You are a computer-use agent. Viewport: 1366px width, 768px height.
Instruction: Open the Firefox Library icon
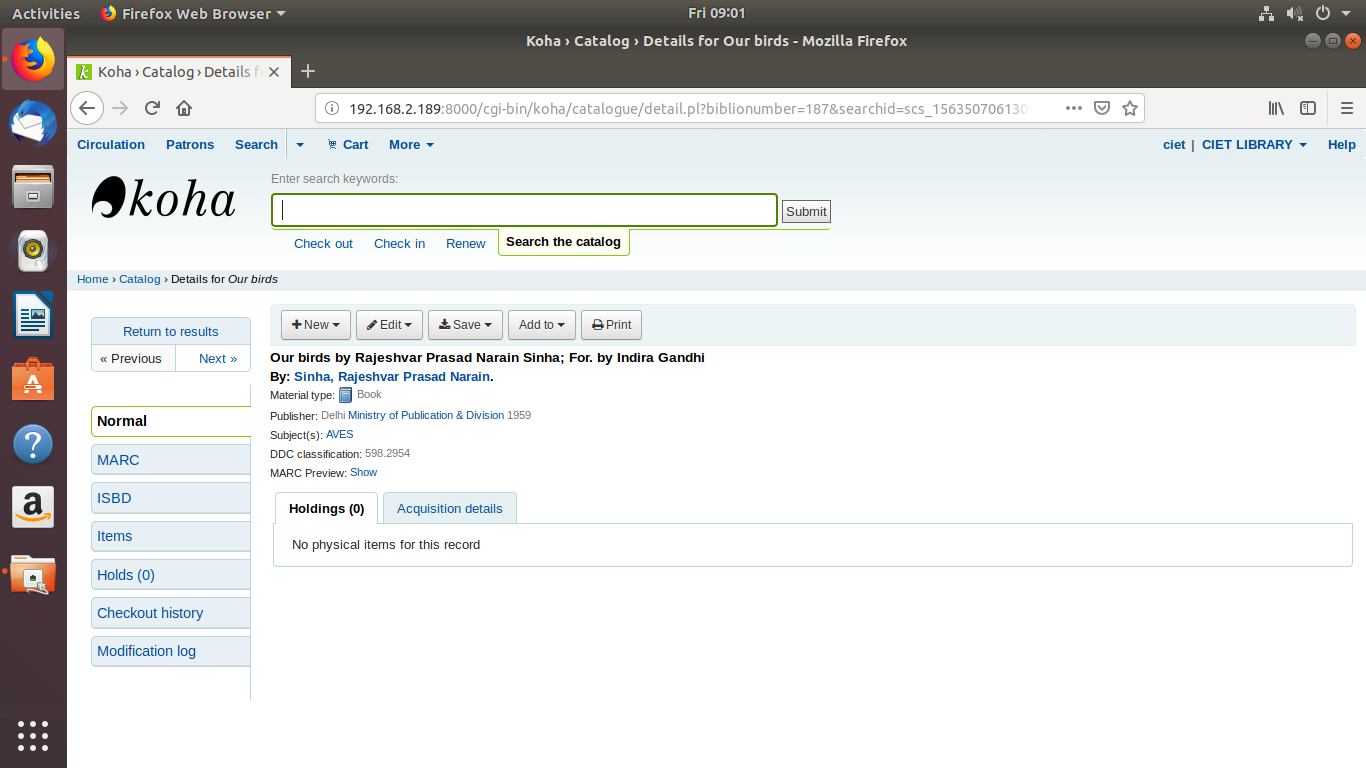coord(1276,108)
